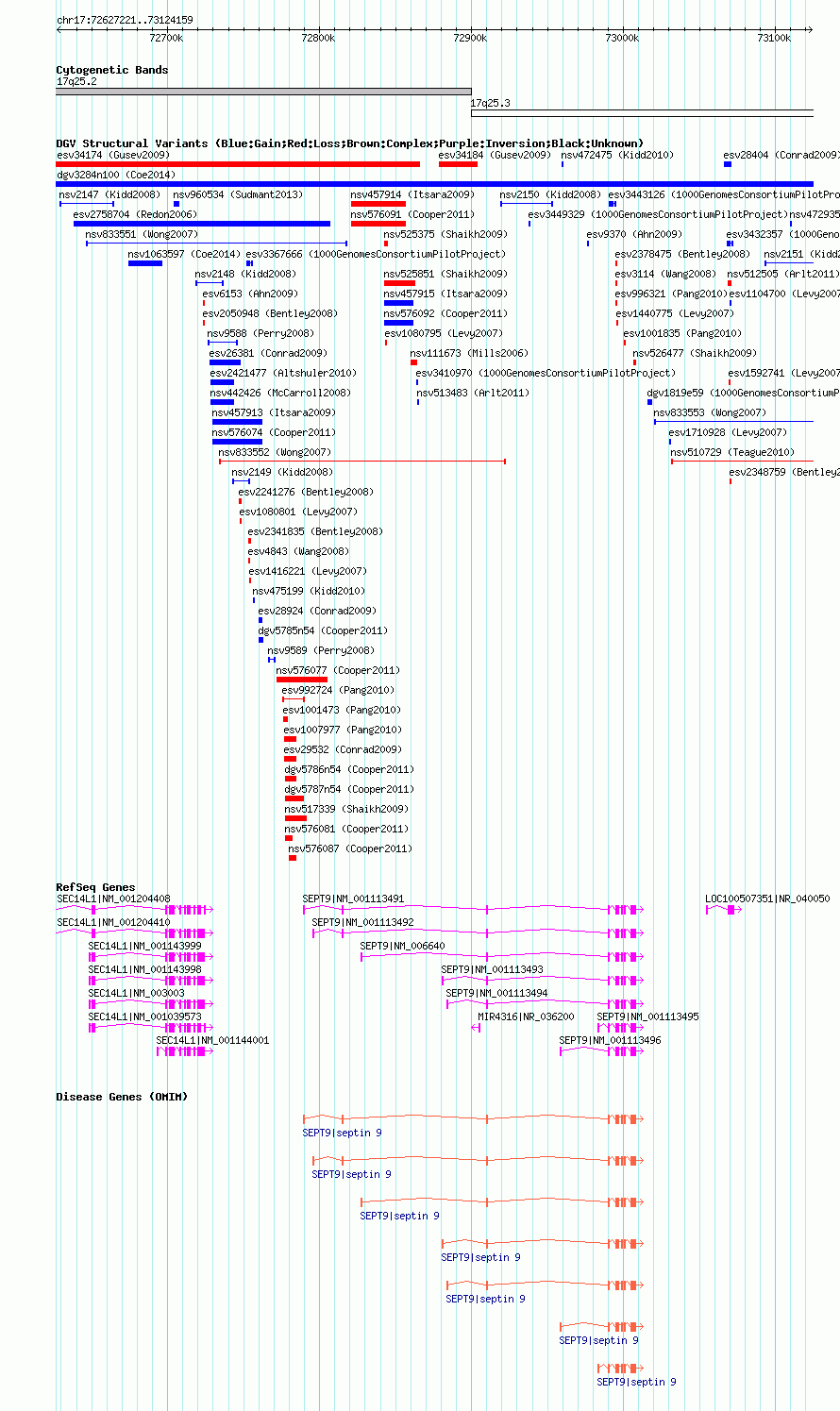Click the Disease Genes (OMIM) track title
Image resolution: width=840 pixels, height=1411 pixels.
pyautogui.click(x=122, y=1097)
